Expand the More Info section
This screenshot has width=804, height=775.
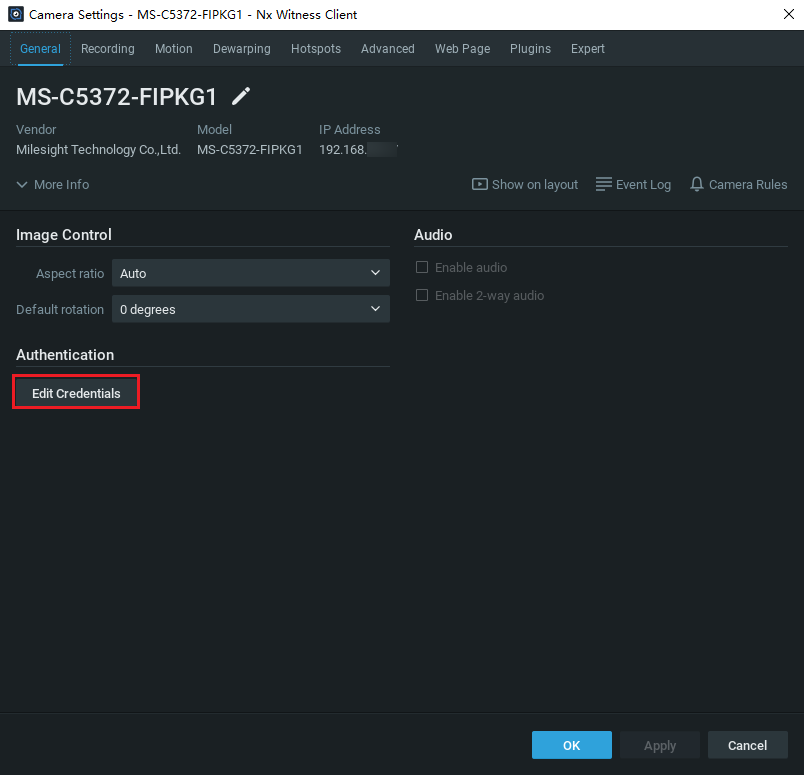pyautogui.click(x=53, y=184)
